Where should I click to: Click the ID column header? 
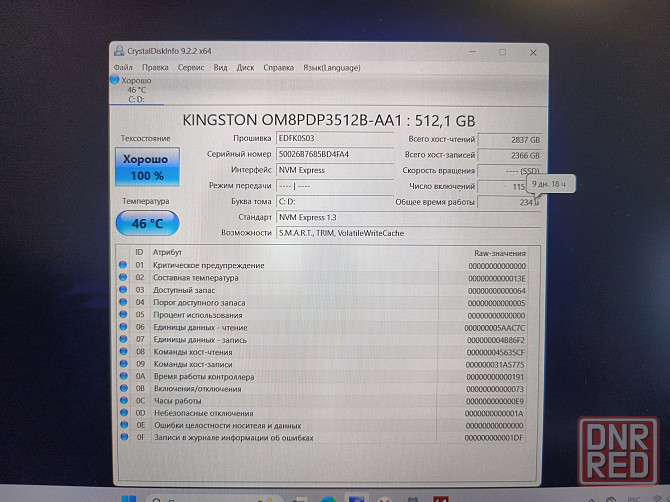click(139, 252)
